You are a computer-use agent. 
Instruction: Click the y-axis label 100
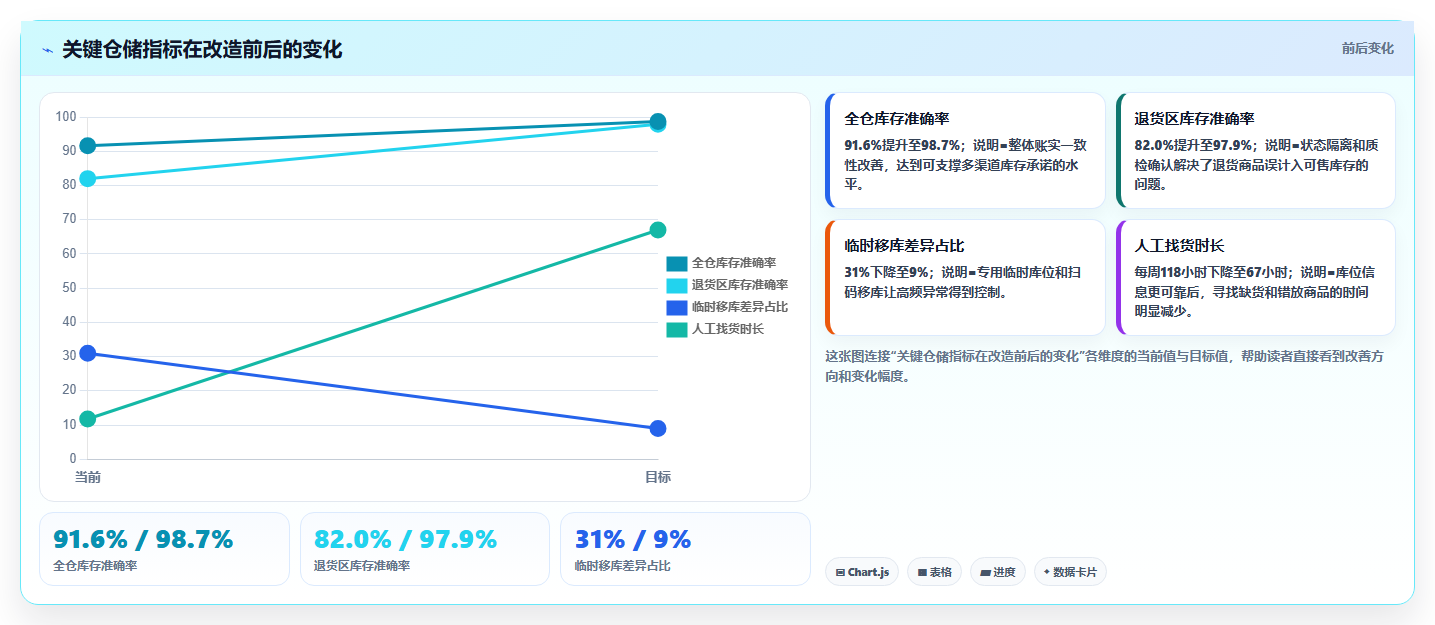66,117
